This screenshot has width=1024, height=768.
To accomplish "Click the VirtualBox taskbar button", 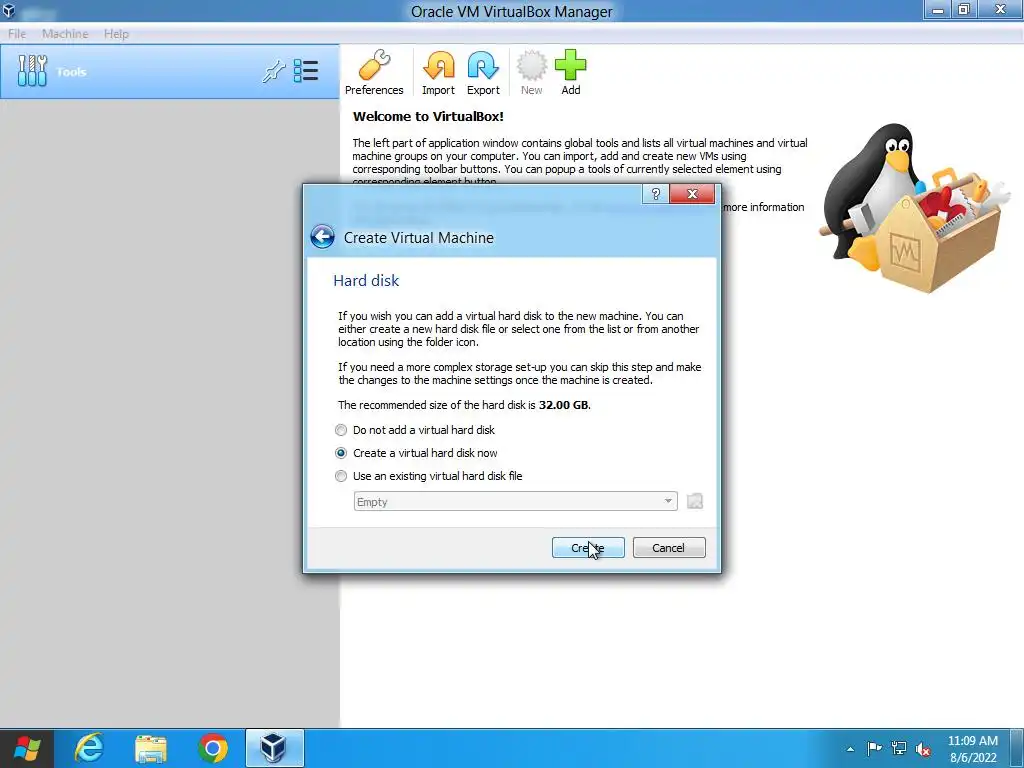I will pos(275,748).
